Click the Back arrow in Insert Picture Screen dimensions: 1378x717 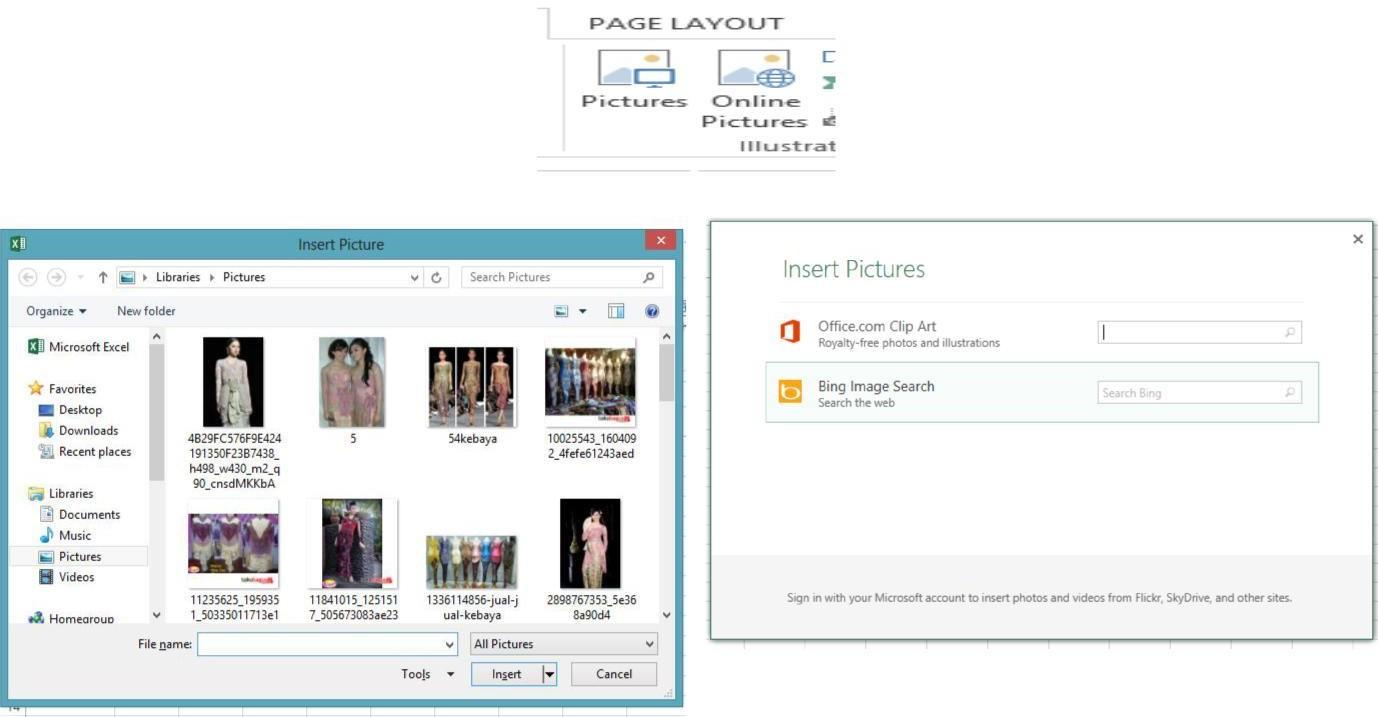tap(28, 277)
